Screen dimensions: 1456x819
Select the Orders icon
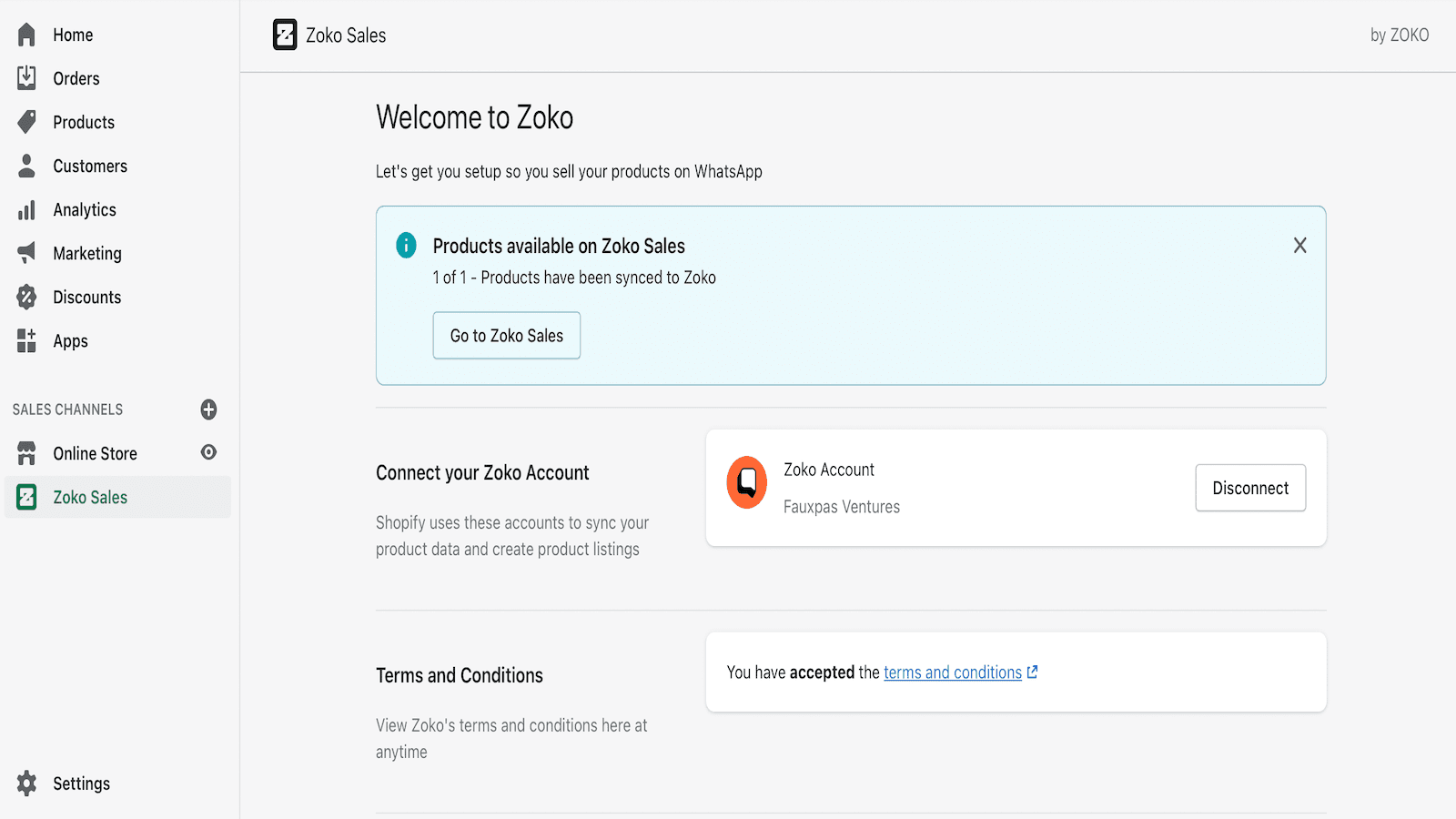click(27, 78)
